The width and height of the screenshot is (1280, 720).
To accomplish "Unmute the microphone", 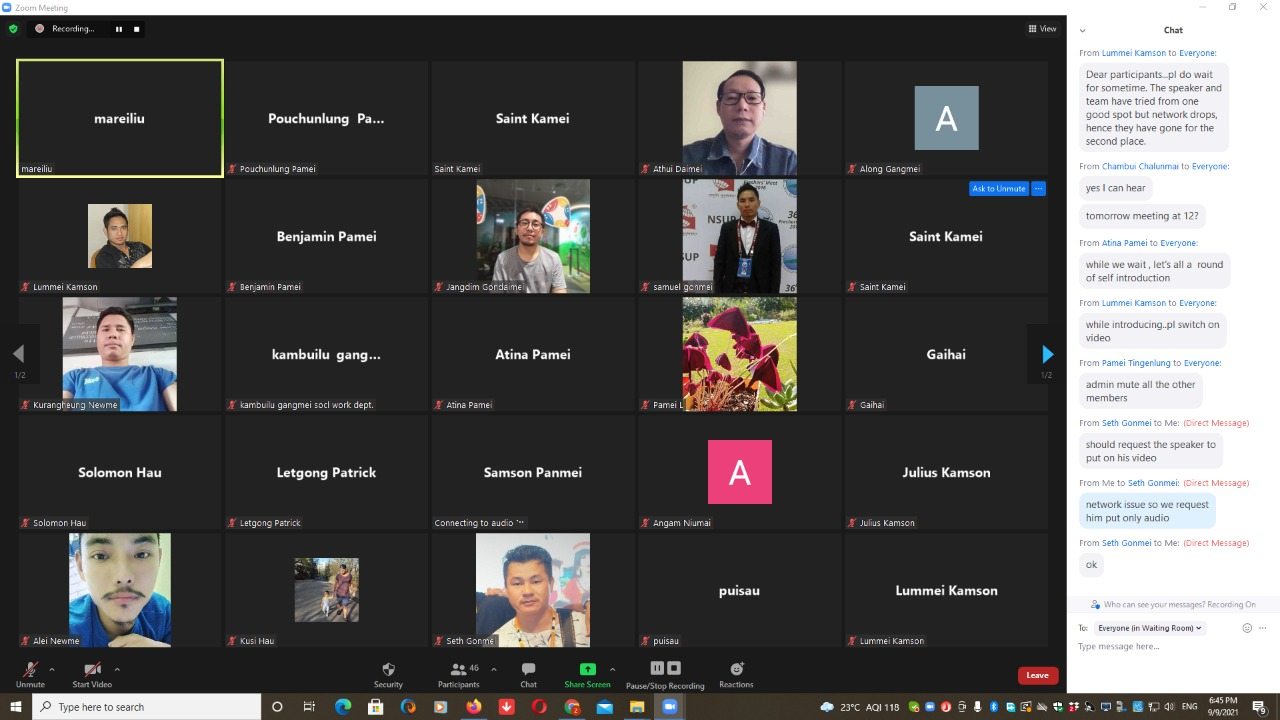I will pos(30,669).
